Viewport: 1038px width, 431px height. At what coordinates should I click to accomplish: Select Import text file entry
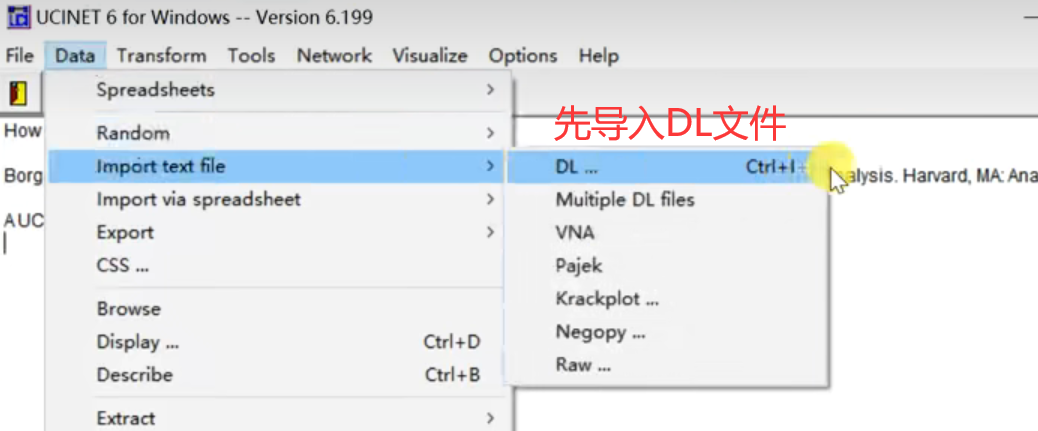tap(278, 166)
